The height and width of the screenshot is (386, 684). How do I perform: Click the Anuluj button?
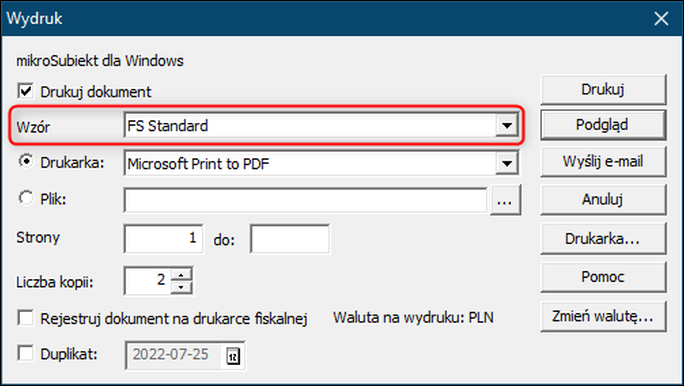[x=603, y=199]
